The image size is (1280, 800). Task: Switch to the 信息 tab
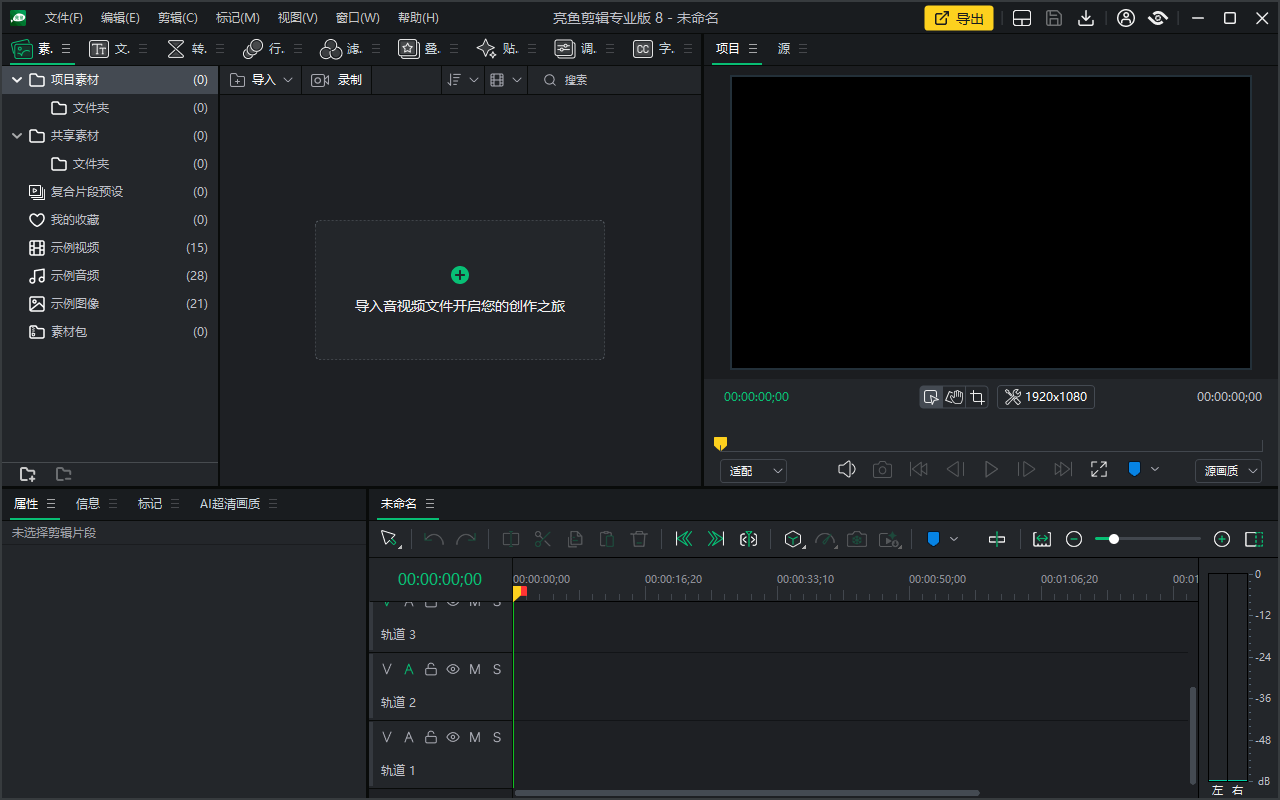[88, 503]
